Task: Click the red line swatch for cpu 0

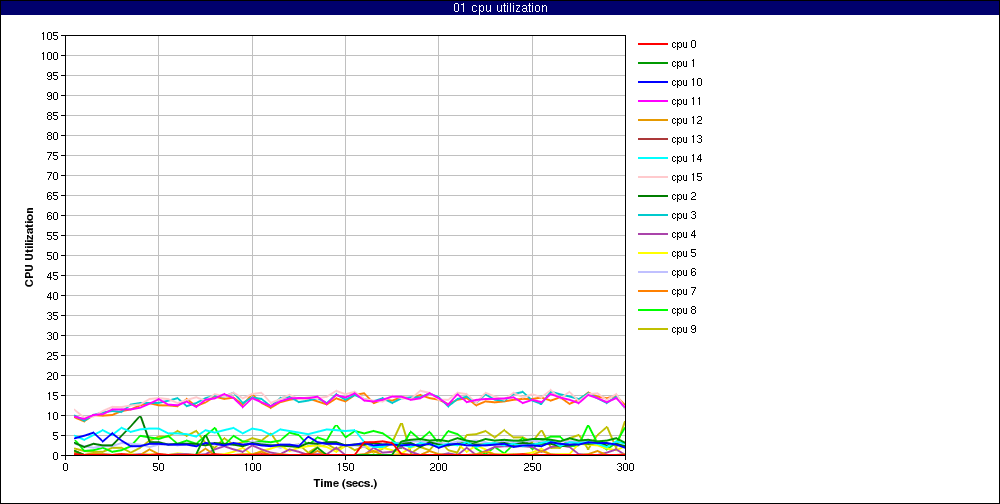Action: pos(652,45)
